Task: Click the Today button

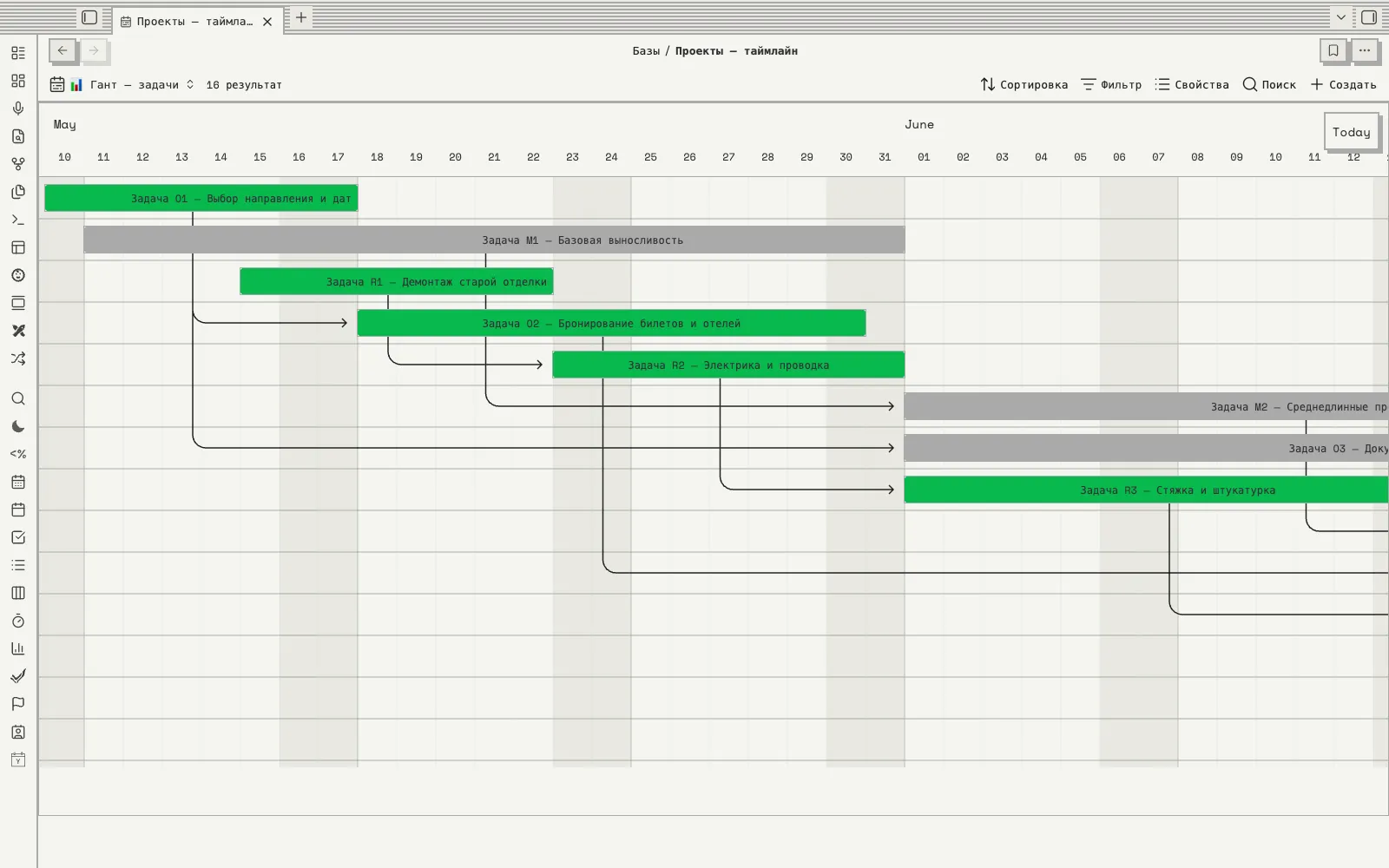Action: 1351,132
